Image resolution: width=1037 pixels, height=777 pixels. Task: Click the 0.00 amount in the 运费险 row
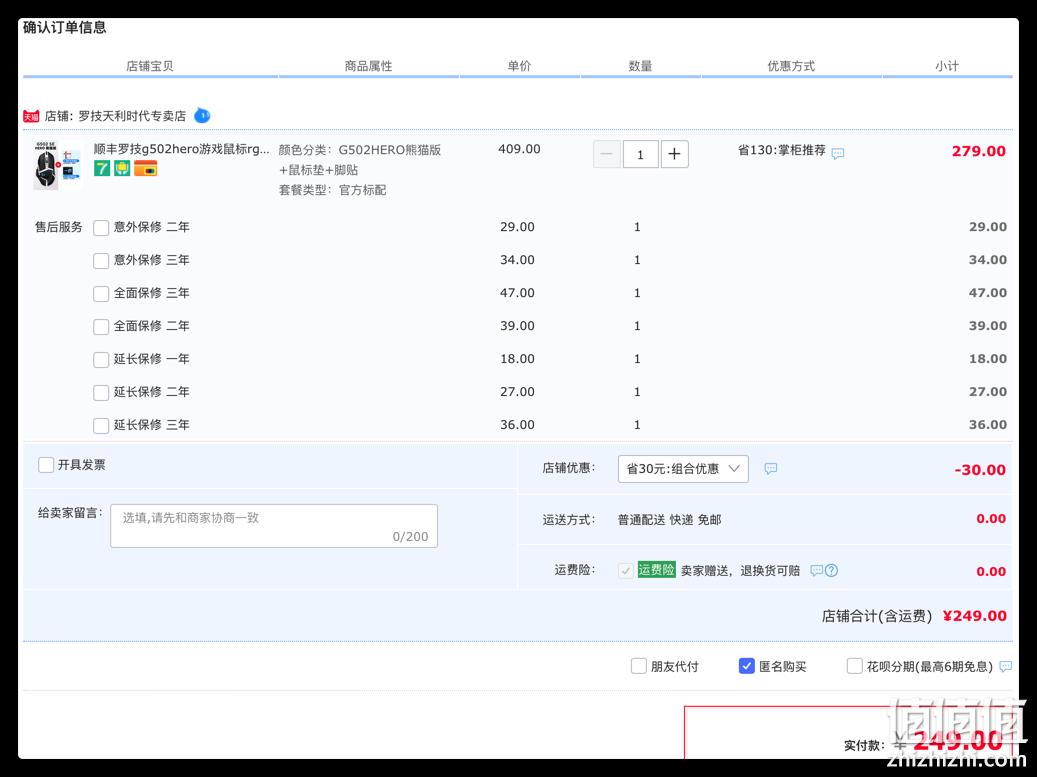click(991, 571)
